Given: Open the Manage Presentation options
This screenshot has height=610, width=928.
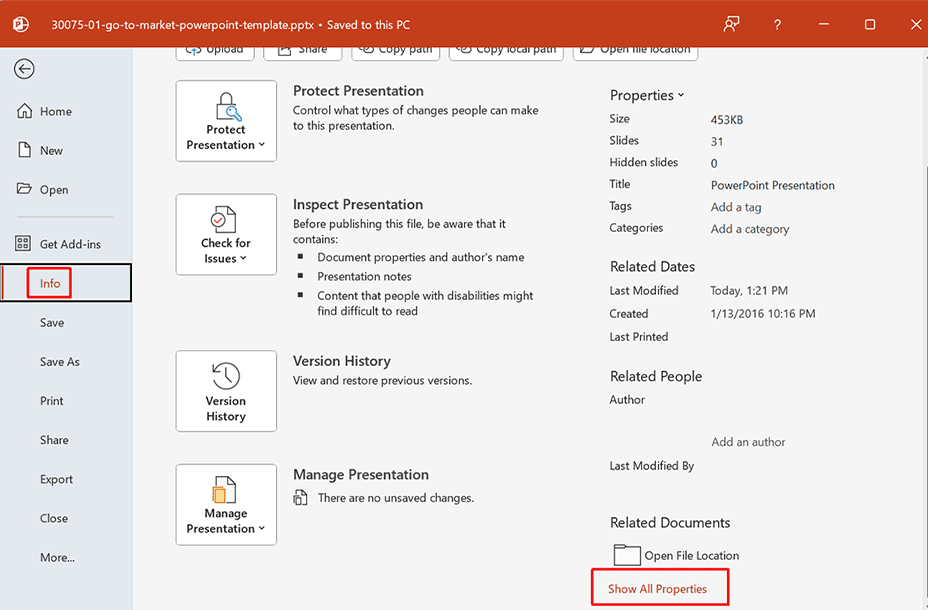Looking at the screenshot, I should tap(226, 505).
